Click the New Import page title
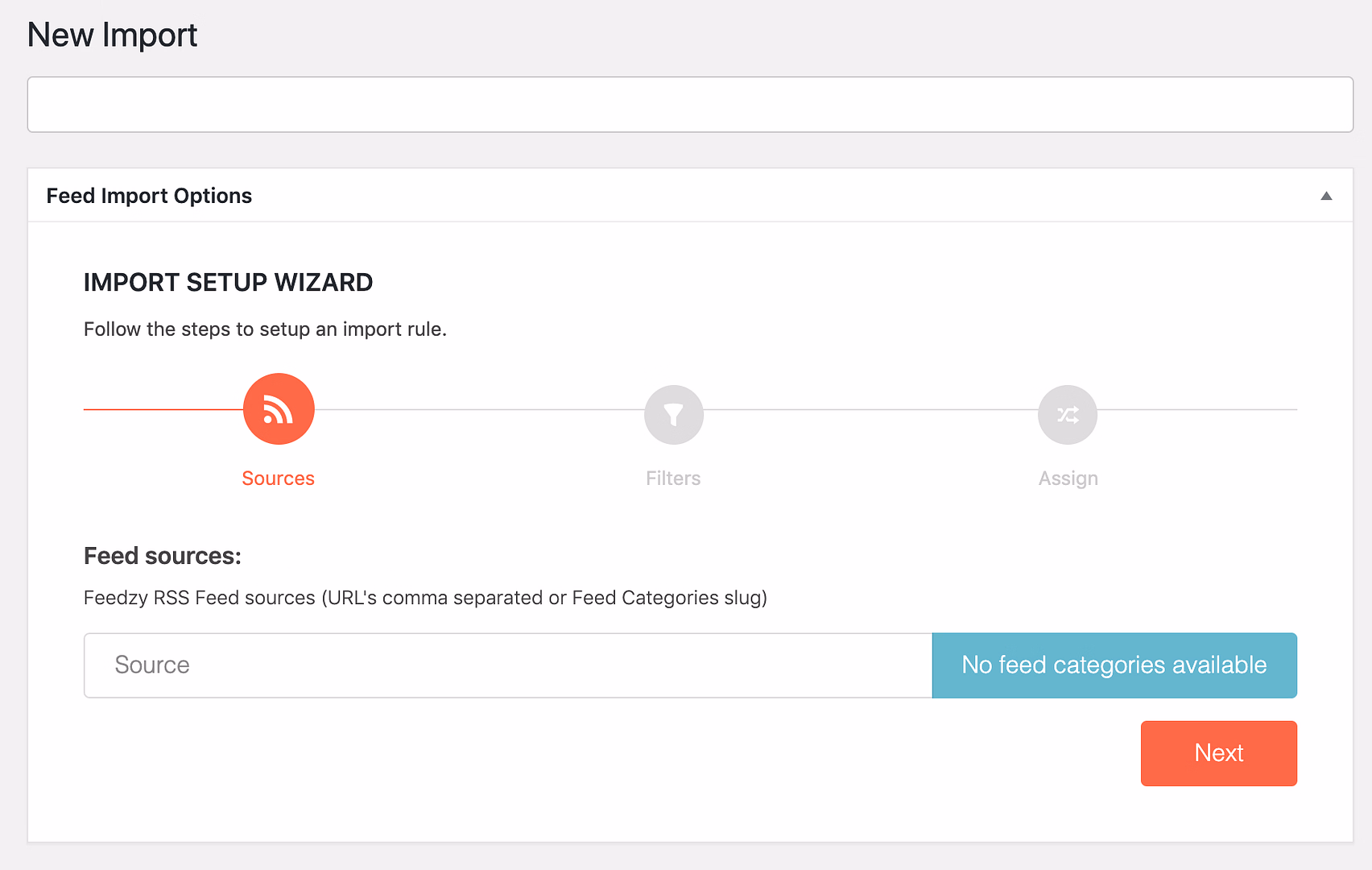 (x=112, y=35)
